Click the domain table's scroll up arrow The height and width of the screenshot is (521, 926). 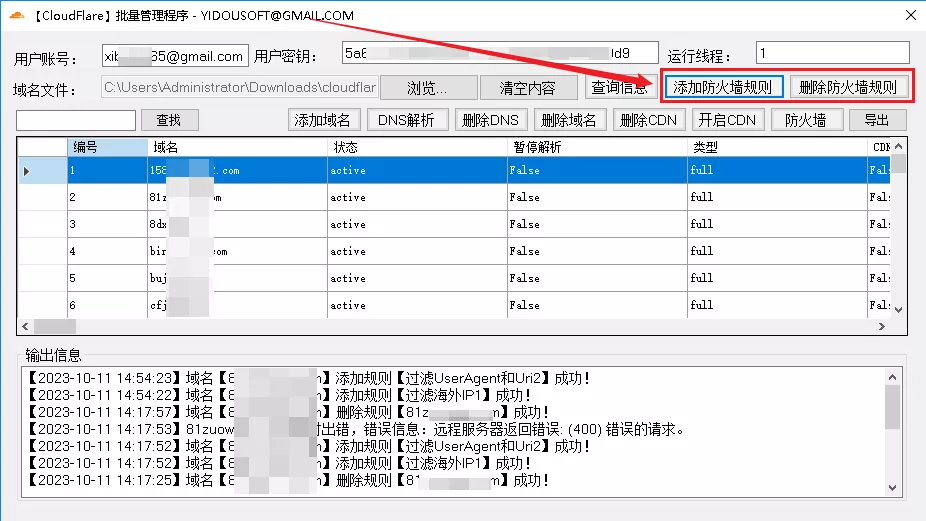pyautogui.click(x=898, y=146)
